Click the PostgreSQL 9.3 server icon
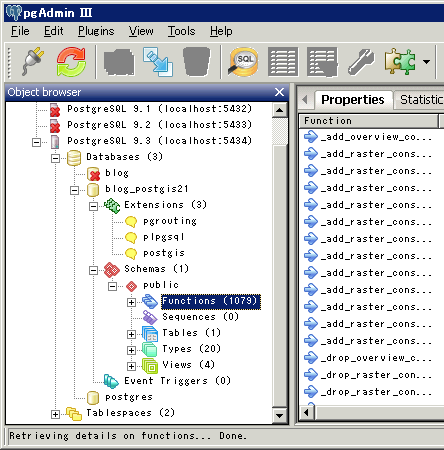 click(55, 142)
